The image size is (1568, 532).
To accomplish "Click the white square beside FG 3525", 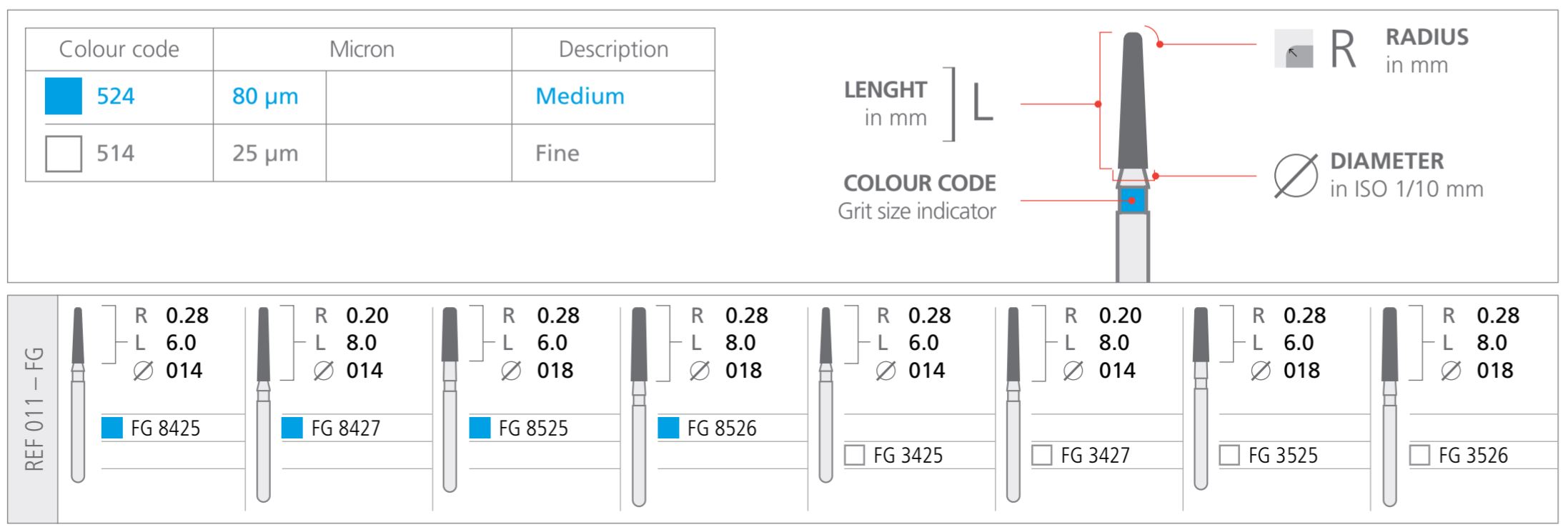I will pos(1229,455).
